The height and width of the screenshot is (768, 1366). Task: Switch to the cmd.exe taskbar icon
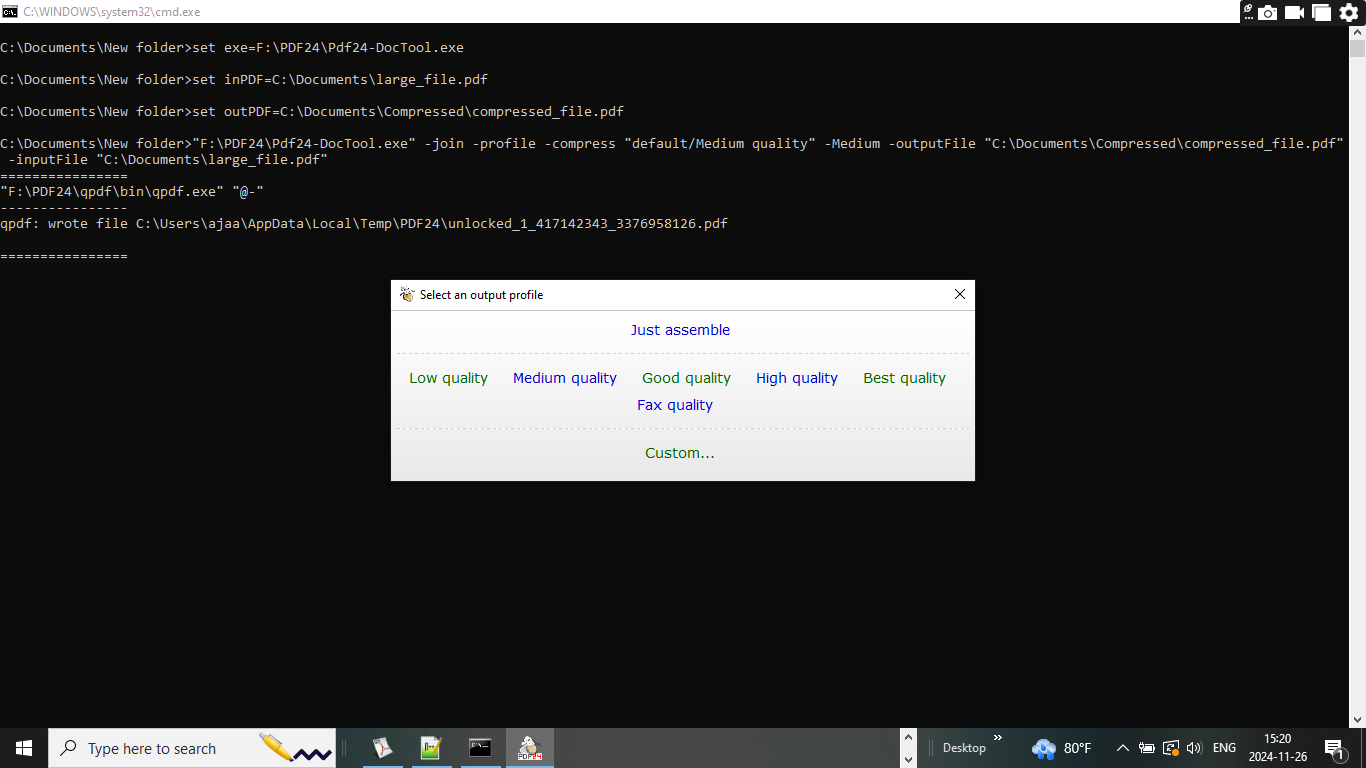pyautogui.click(x=480, y=748)
